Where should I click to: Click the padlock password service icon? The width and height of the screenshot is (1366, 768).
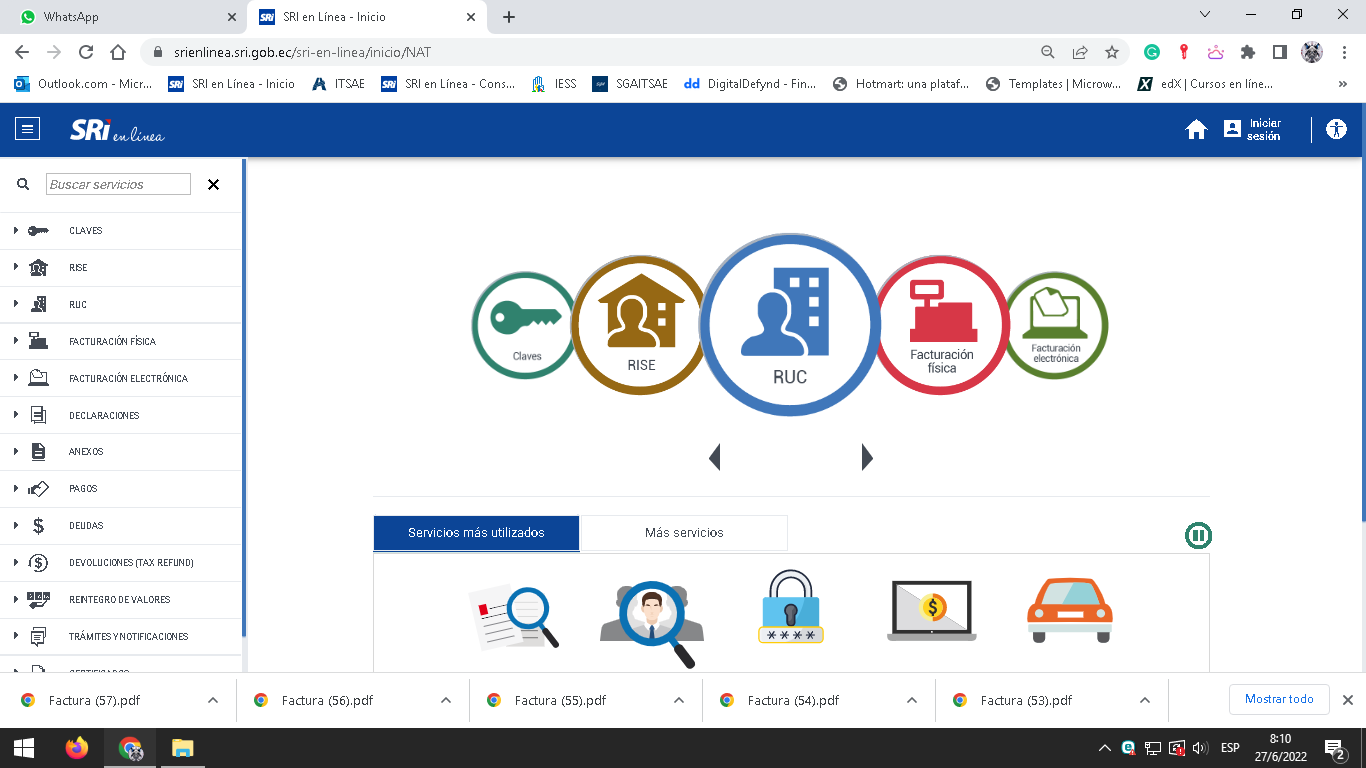point(790,610)
